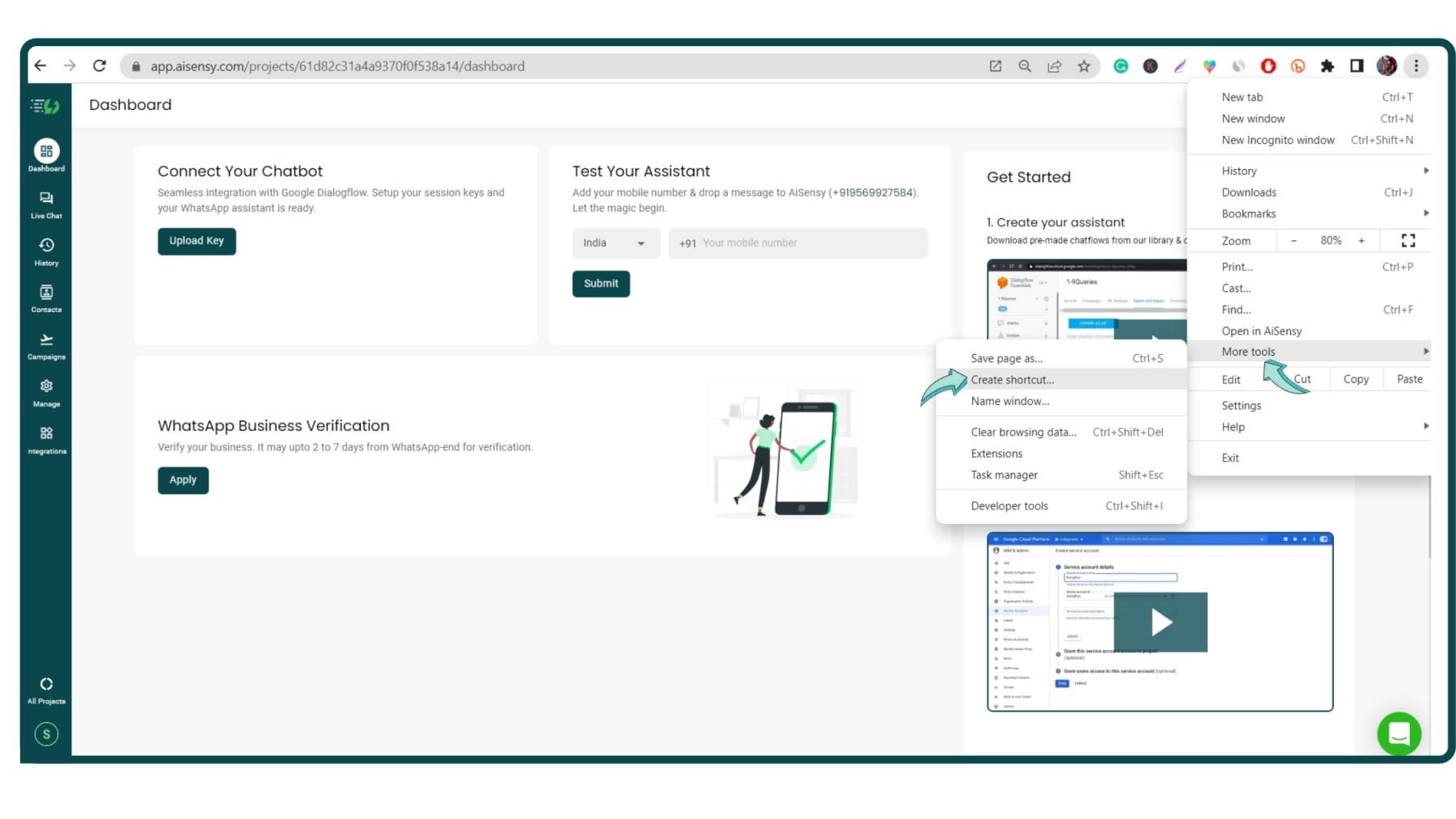1456x819 pixels.
Task: Open the Extensions puzzle icon
Action: [1327, 66]
